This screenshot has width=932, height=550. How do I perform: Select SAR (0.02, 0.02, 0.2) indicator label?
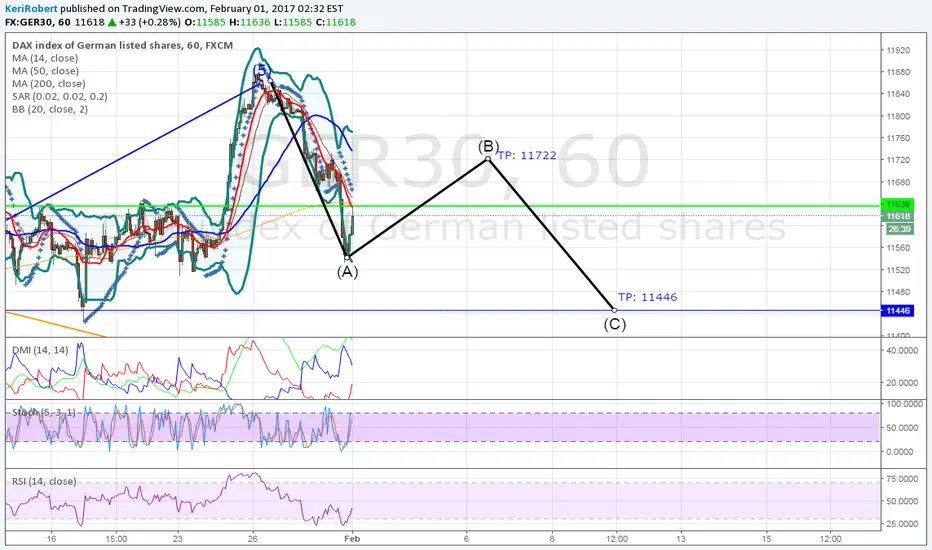tap(59, 96)
